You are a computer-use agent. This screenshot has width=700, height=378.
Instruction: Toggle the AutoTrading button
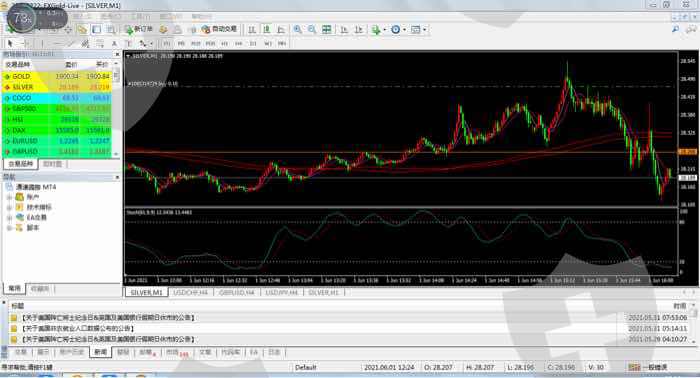[219, 29]
